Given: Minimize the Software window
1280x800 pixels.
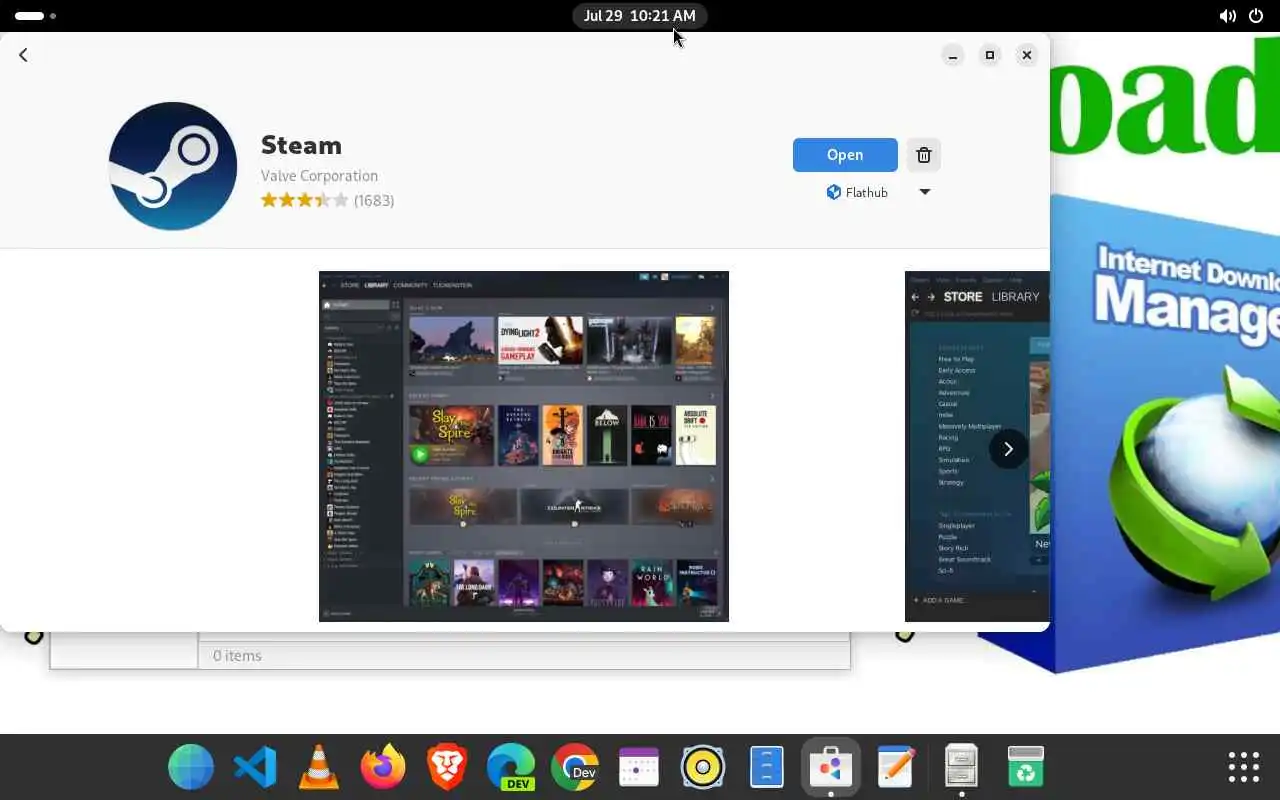Looking at the screenshot, I should click(x=953, y=55).
